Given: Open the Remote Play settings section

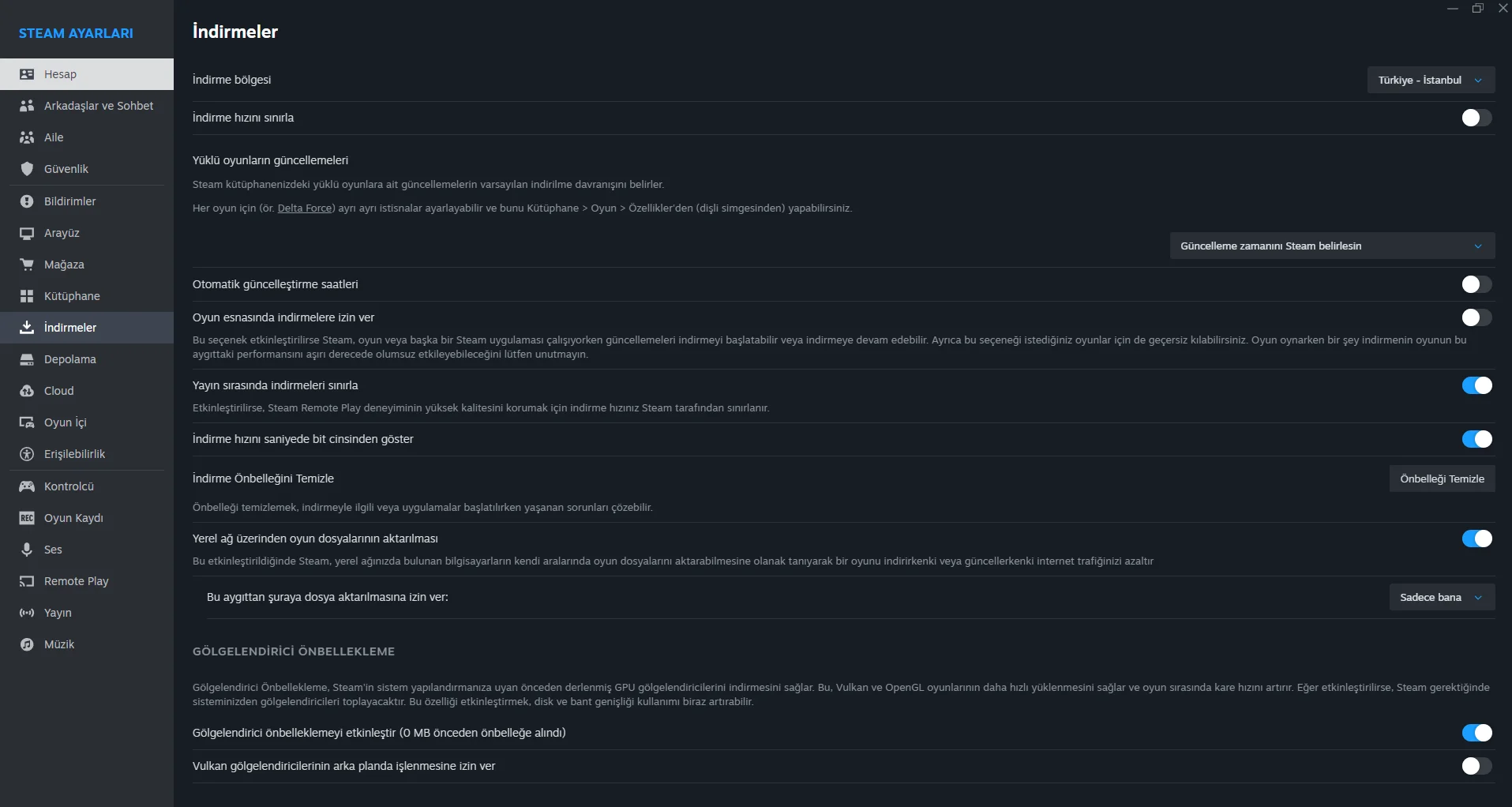Looking at the screenshot, I should (76, 581).
